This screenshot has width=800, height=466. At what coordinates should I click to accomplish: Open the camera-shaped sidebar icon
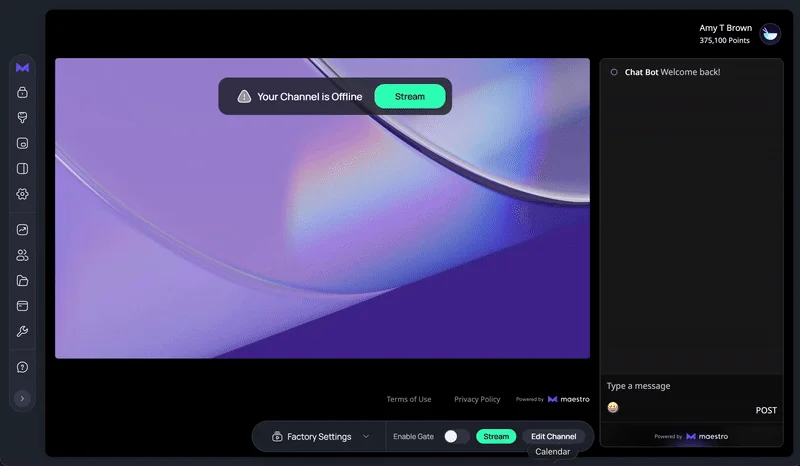click(22, 143)
